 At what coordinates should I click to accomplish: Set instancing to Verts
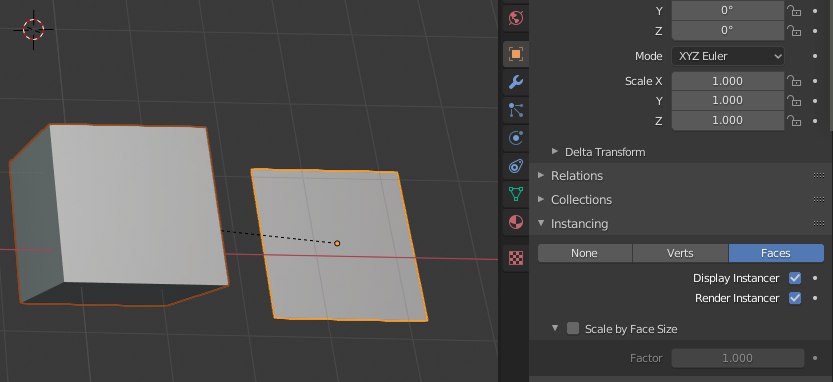click(681, 253)
